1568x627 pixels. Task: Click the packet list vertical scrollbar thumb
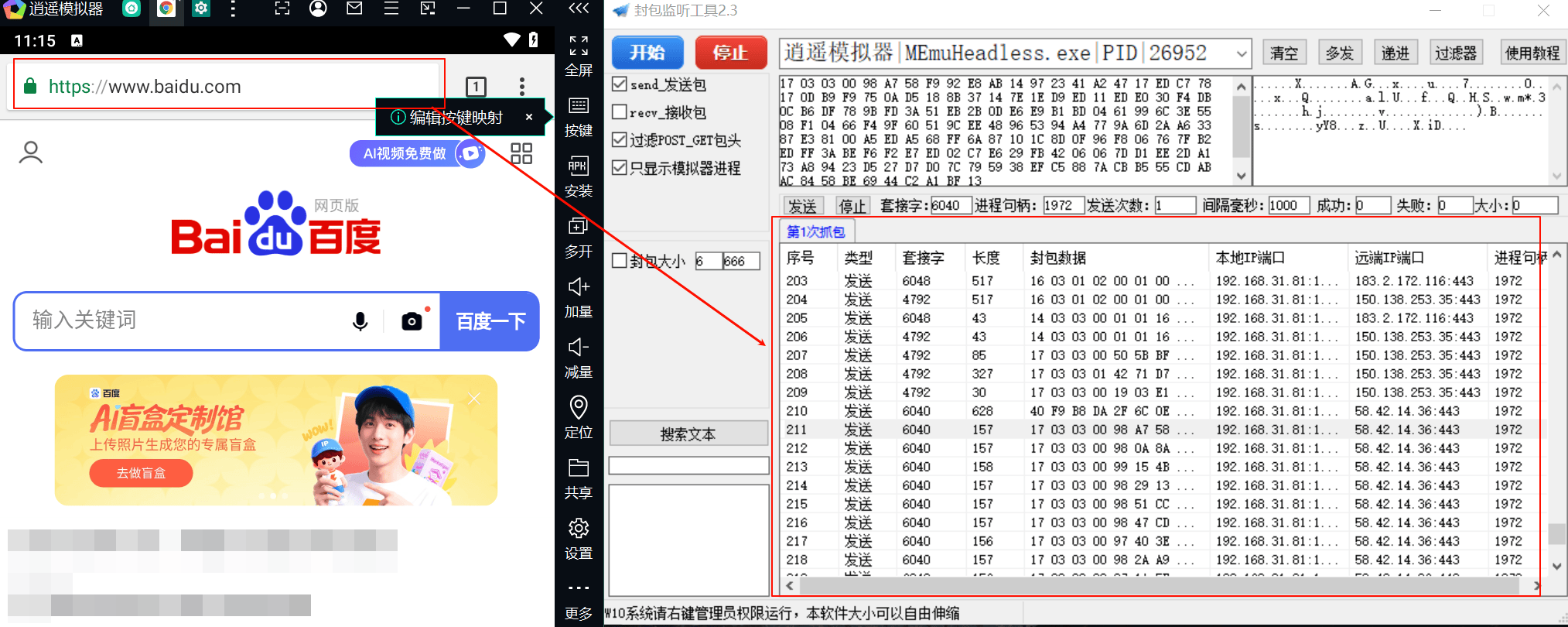[1556, 533]
